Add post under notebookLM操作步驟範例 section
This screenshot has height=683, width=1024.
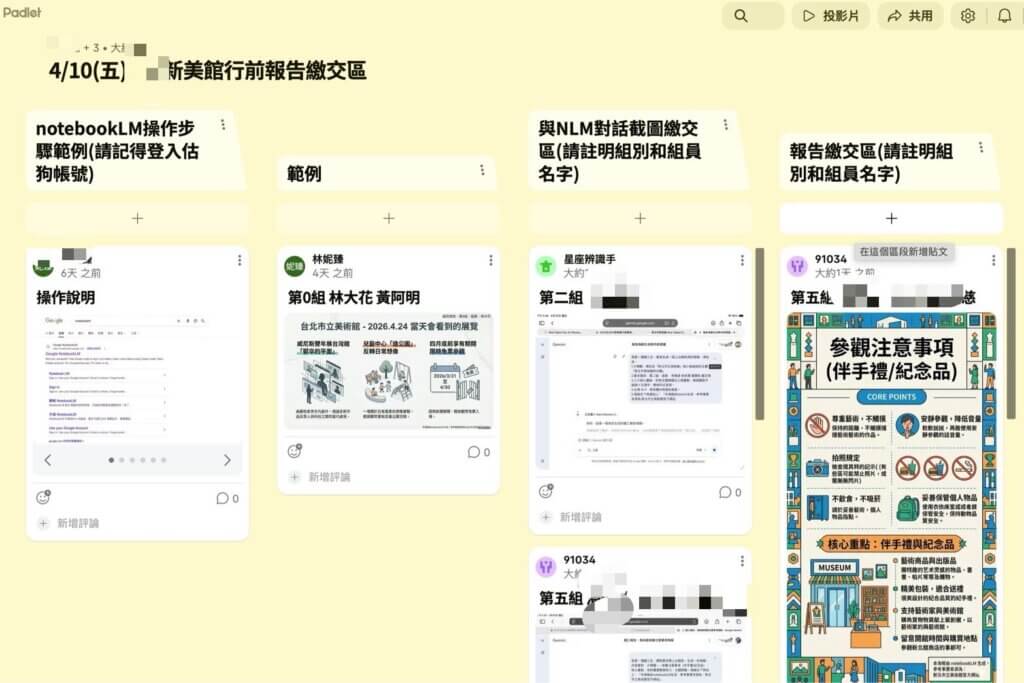point(137,218)
